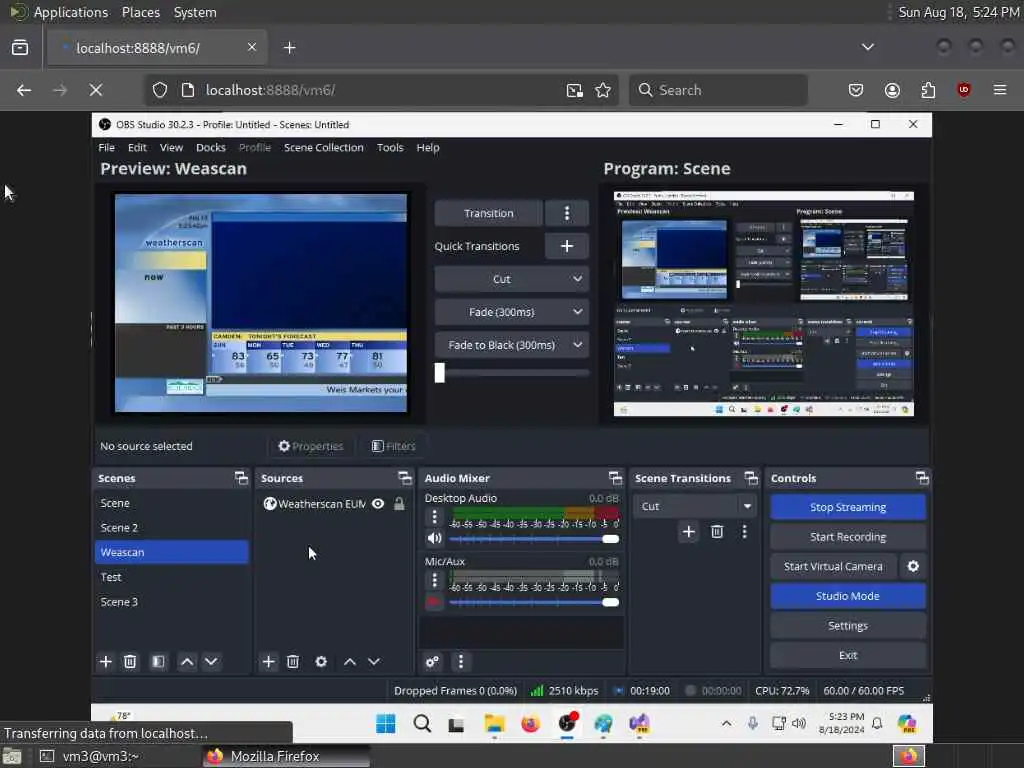This screenshot has width=1024, height=768.
Task: Add a scene transition with plus icon
Action: tap(688, 532)
